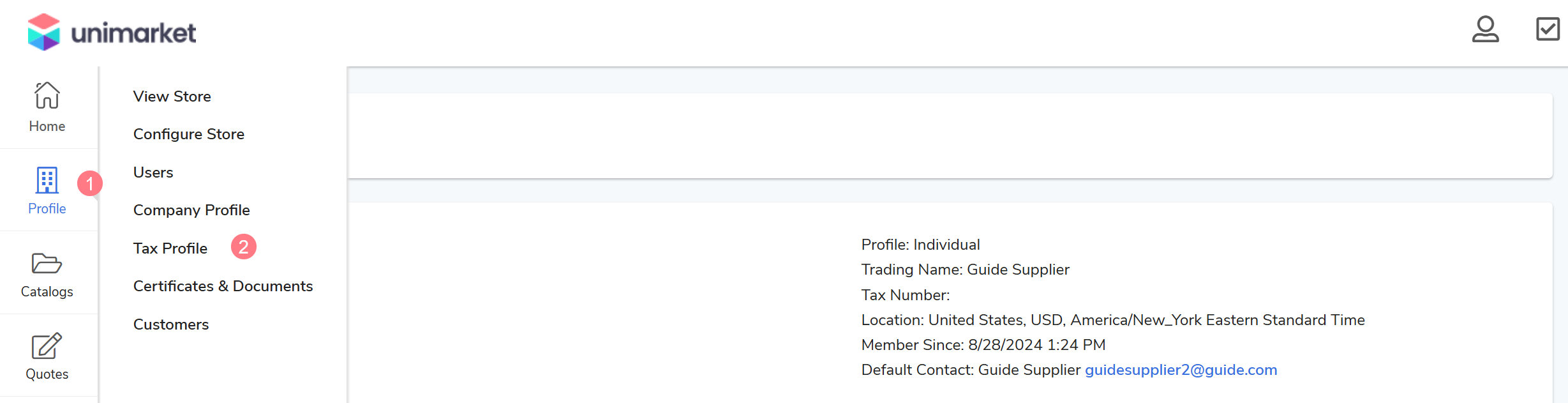Click the Trading Name: Guide Supplier text

[965, 270]
